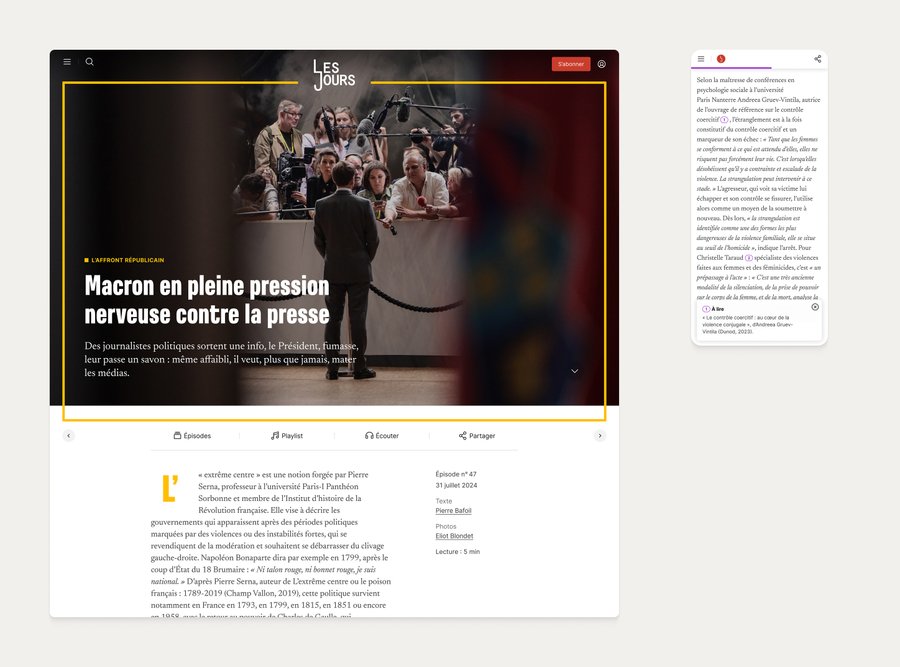Click footnote marker 2 after Christelle Taraud

pyautogui.click(x=749, y=257)
